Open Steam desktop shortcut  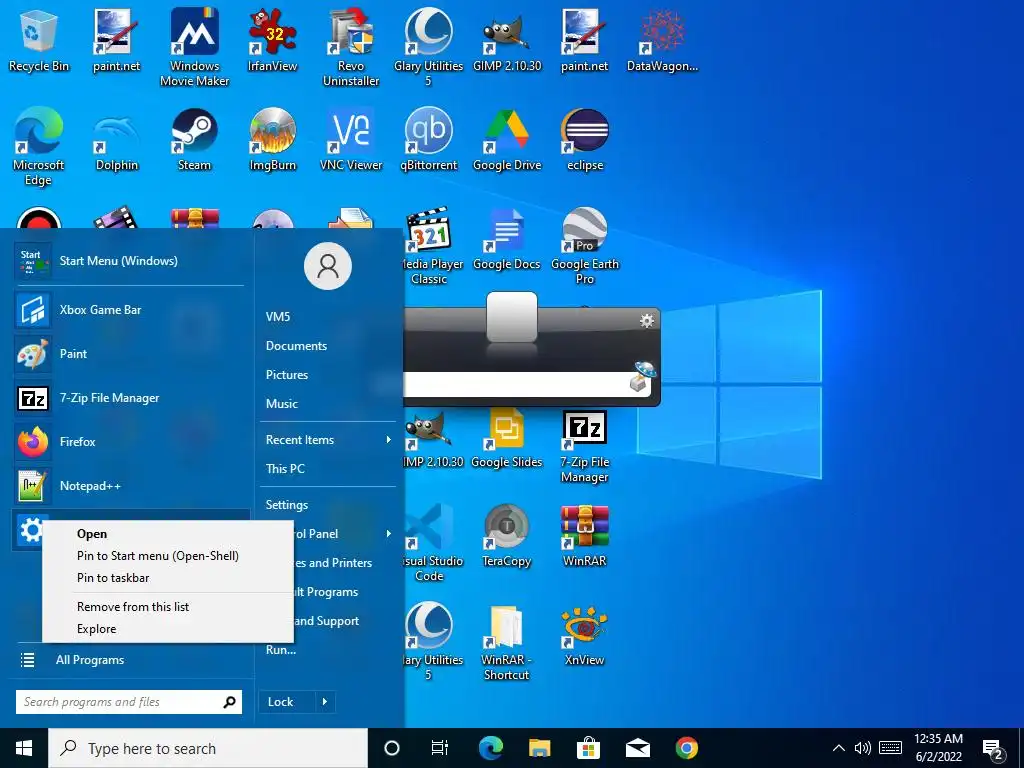coord(195,140)
